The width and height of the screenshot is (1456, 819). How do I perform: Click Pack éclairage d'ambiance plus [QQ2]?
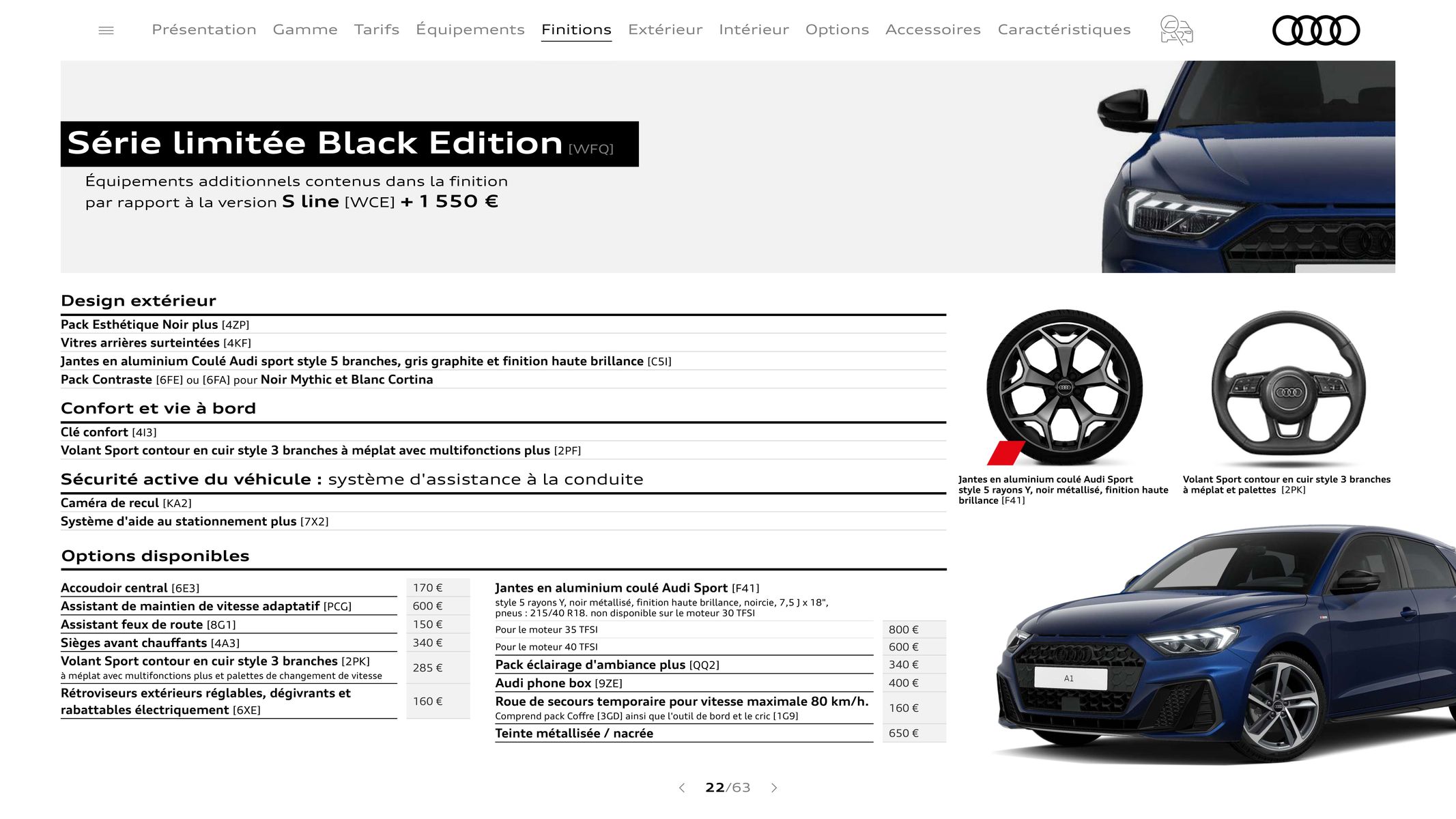pos(684,665)
